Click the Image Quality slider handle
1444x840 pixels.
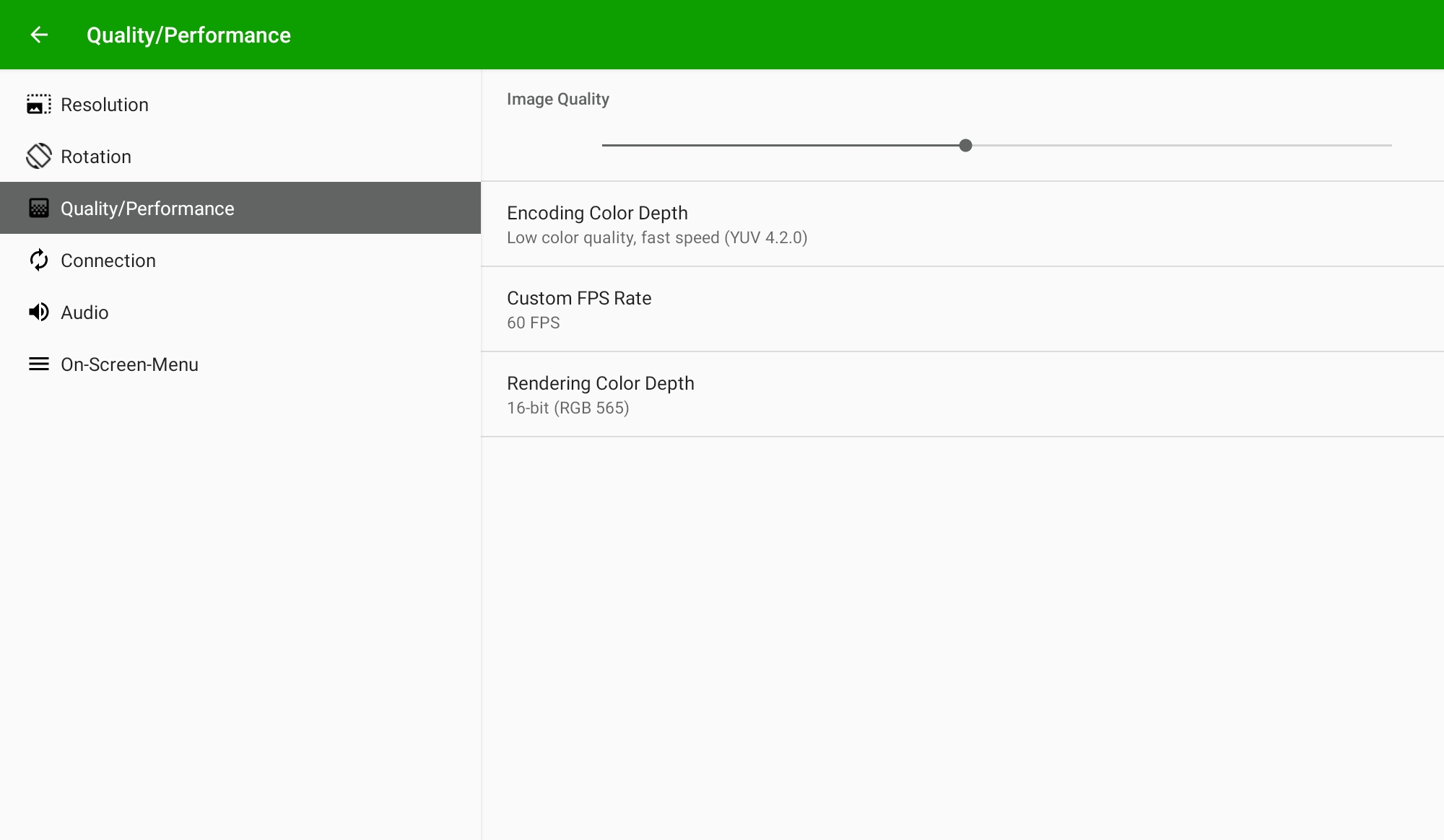(965, 146)
